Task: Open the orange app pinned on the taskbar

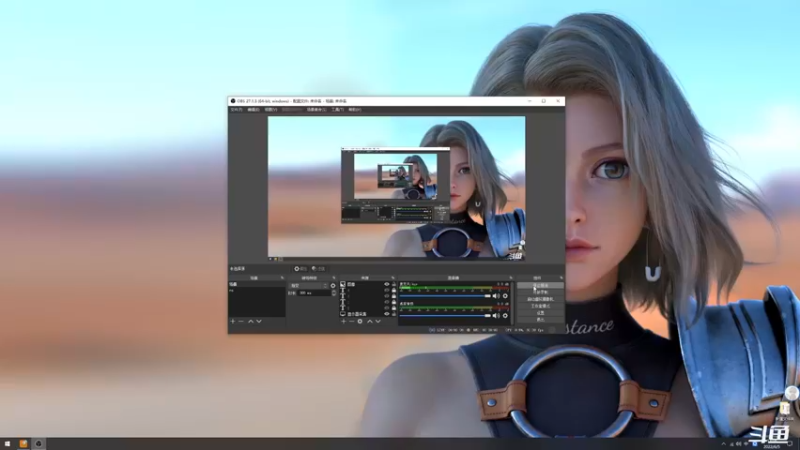Action: pos(23,444)
